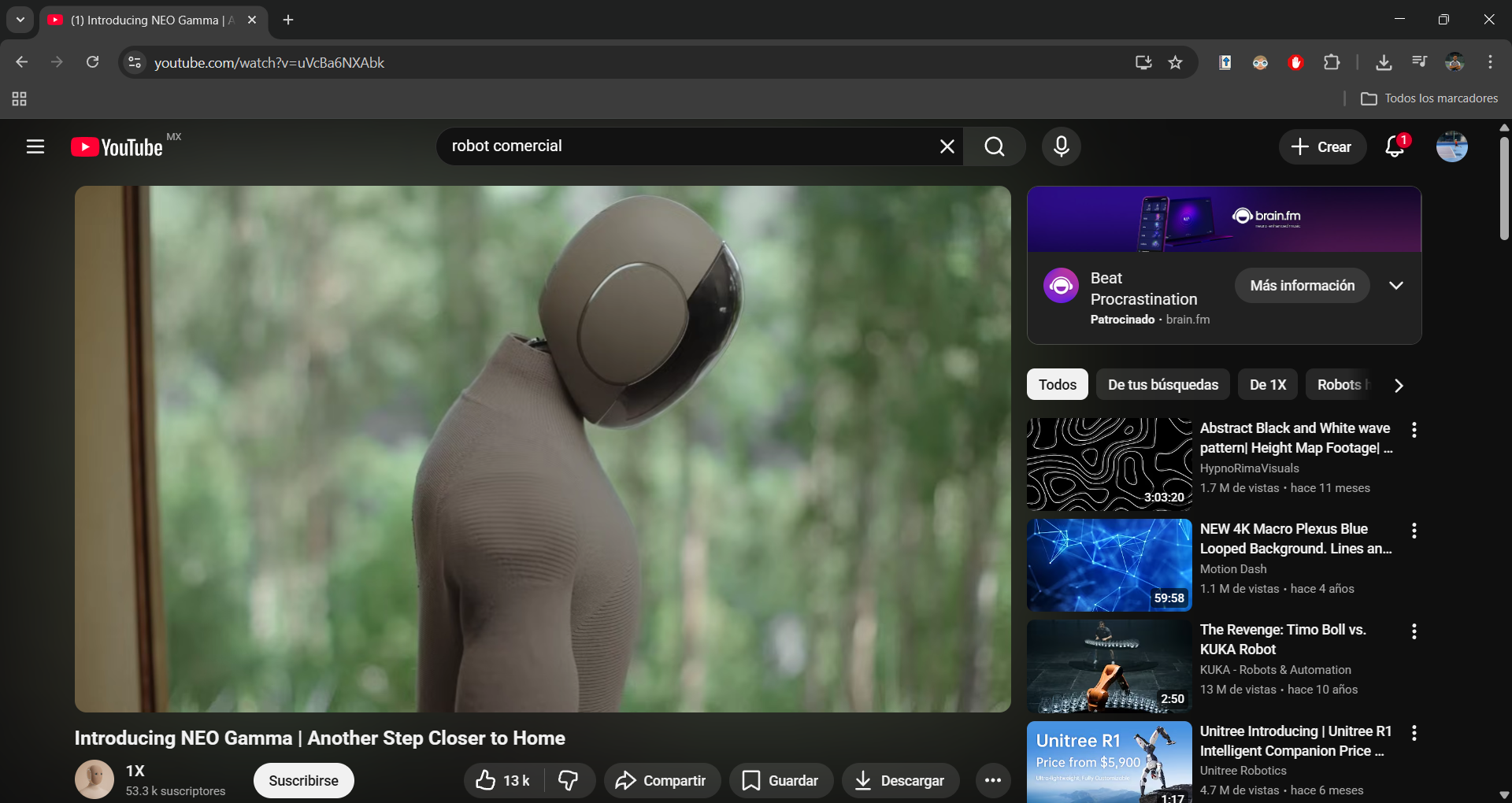
Task: Open the brain.fm ad banner image
Action: [x=1225, y=220]
